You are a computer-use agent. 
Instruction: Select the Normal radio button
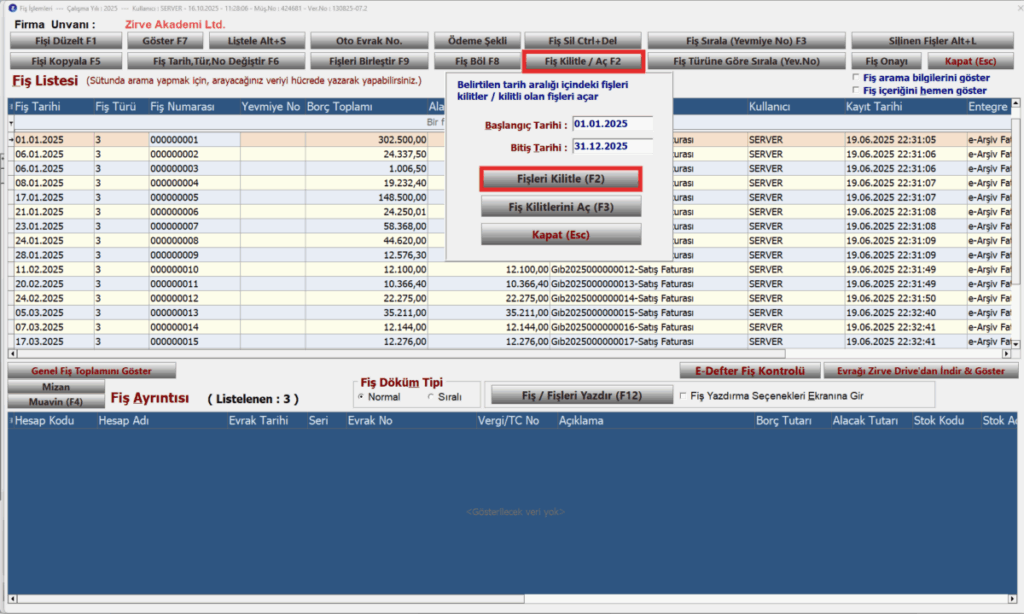pos(361,397)
